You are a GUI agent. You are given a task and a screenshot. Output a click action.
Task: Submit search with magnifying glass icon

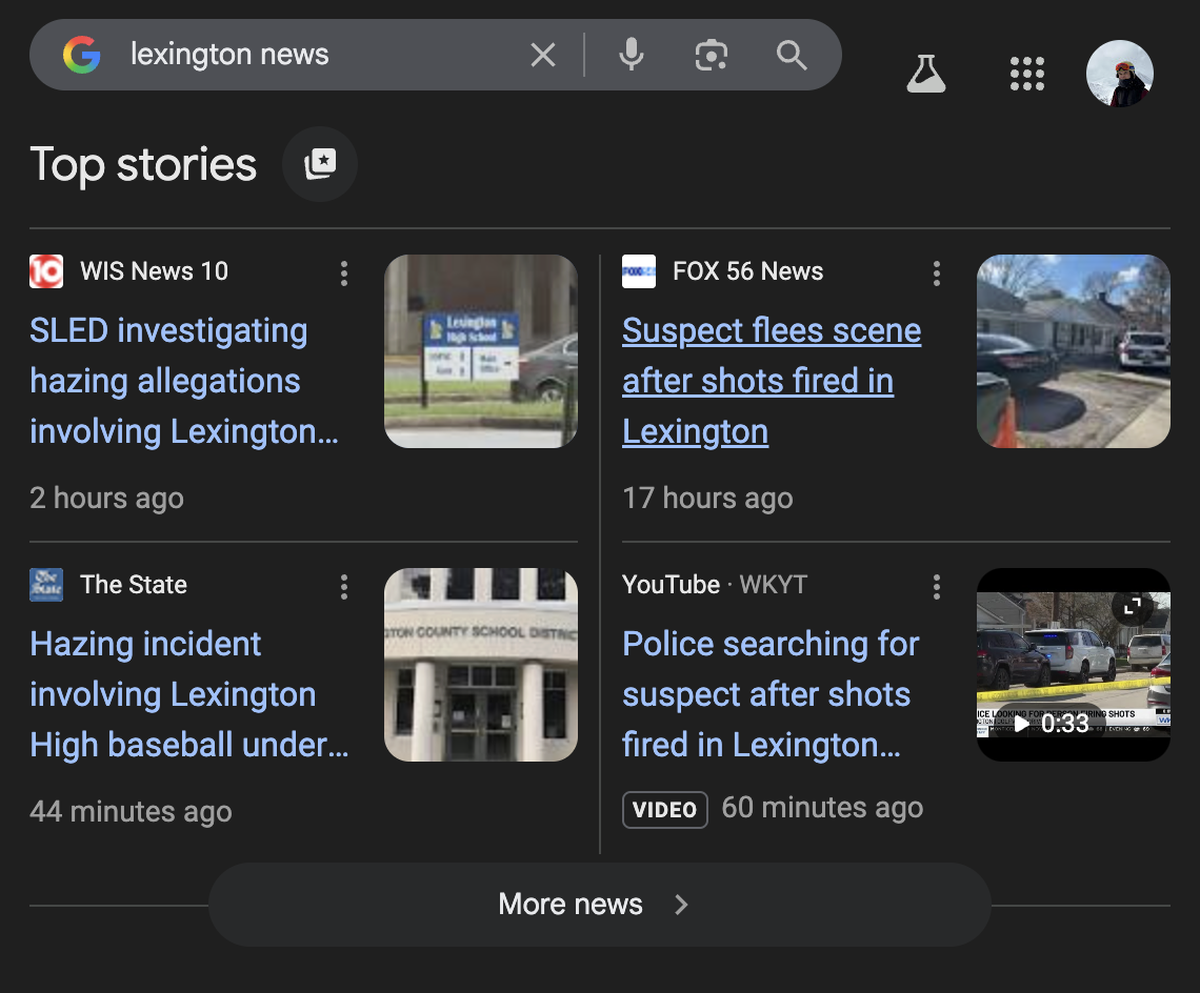[792, 55]
